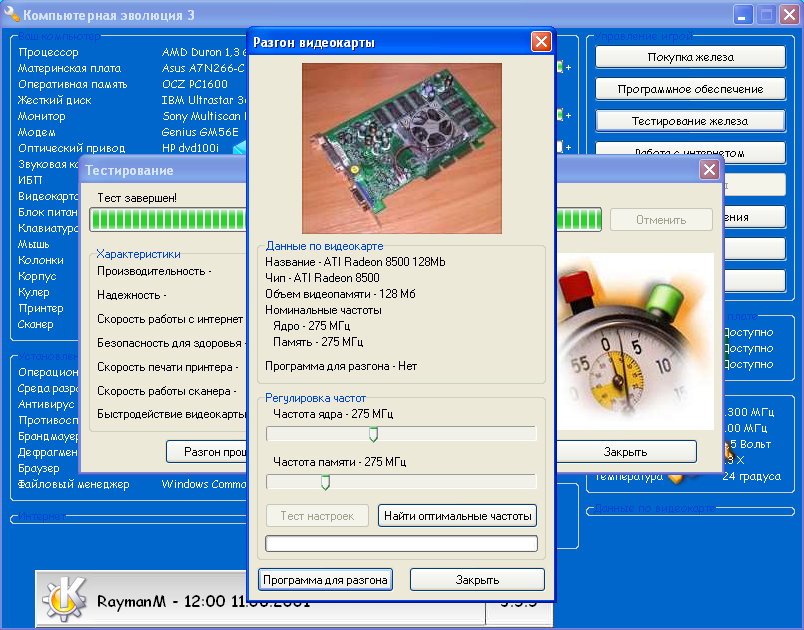Select the Жесткий диск label
Screen dimensions: 804x630
coord(54,100)
